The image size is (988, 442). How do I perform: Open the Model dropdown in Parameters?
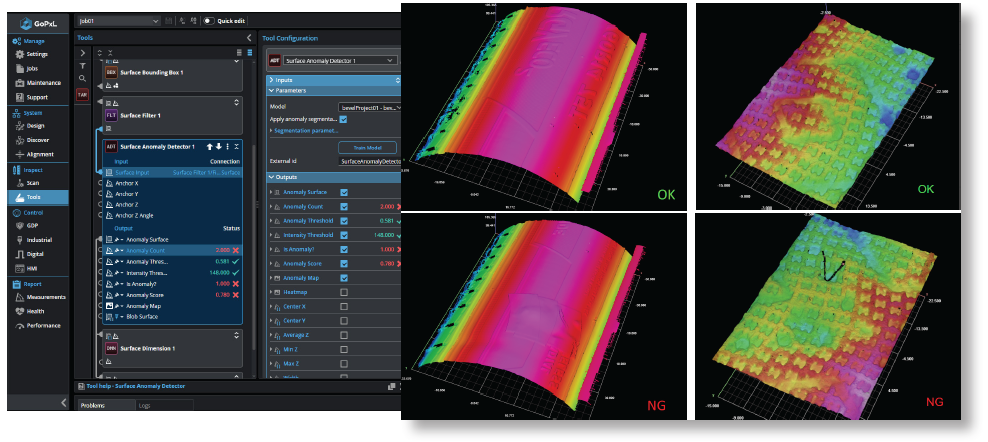click(x=369, y=106)
